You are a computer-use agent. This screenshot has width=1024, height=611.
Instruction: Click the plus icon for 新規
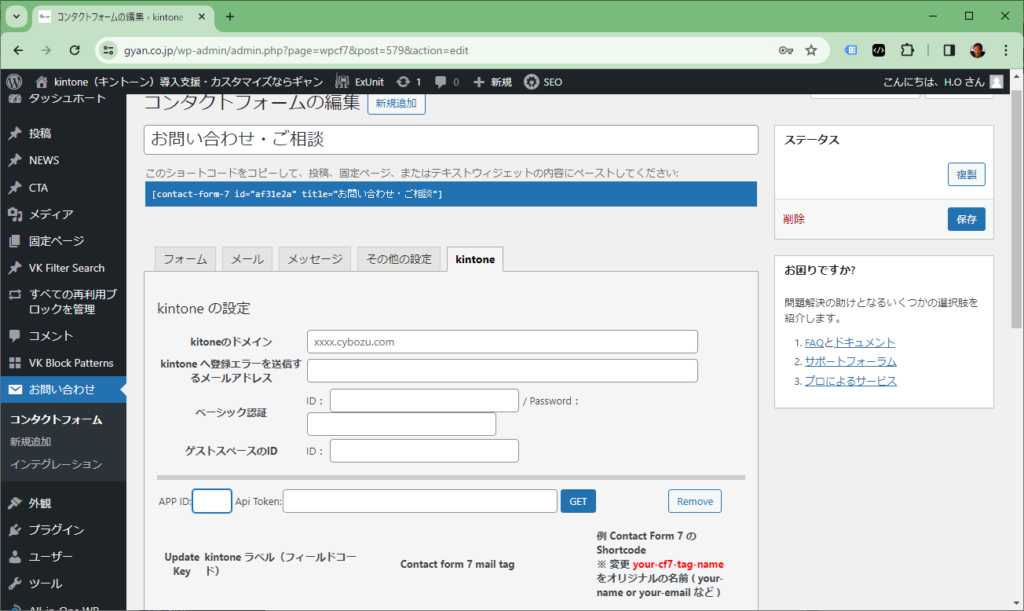[x=479, y=82]
